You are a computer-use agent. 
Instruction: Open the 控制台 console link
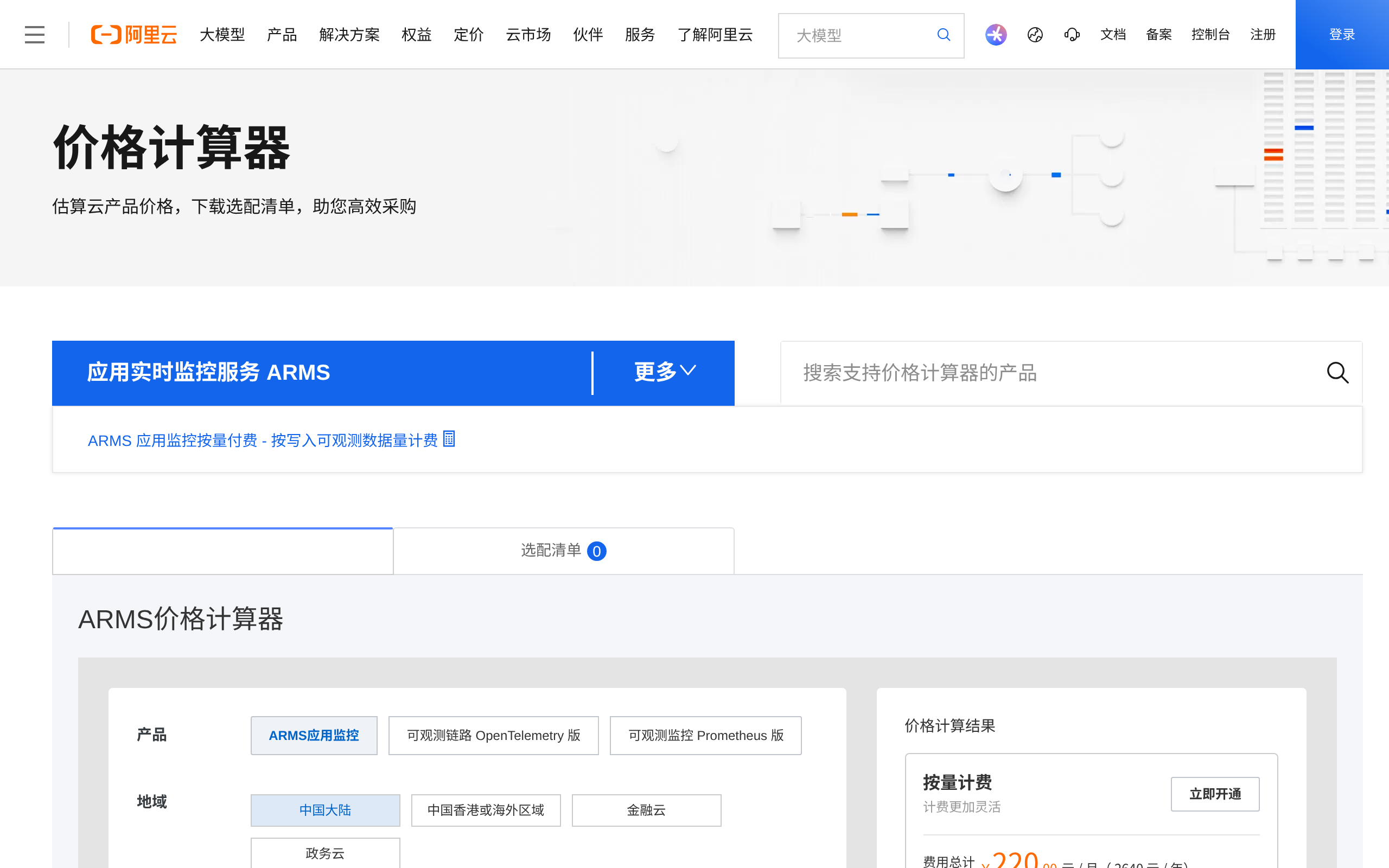click(x=1210, y=34)
